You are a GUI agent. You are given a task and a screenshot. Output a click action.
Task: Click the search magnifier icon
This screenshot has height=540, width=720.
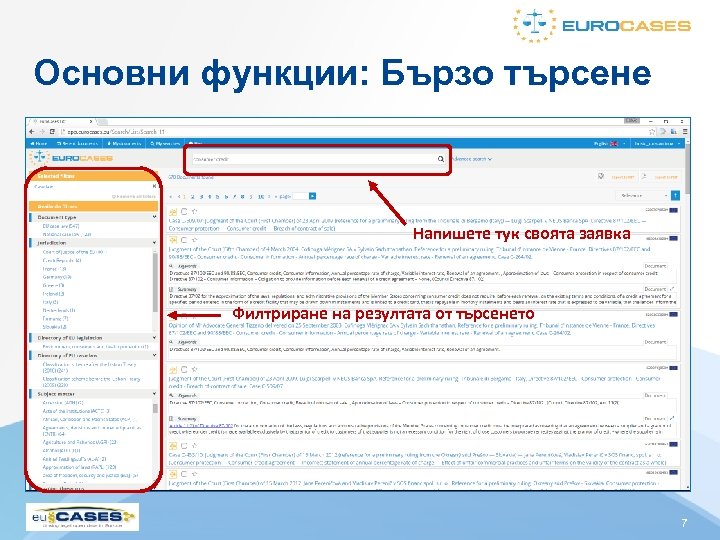coord(440,159)
